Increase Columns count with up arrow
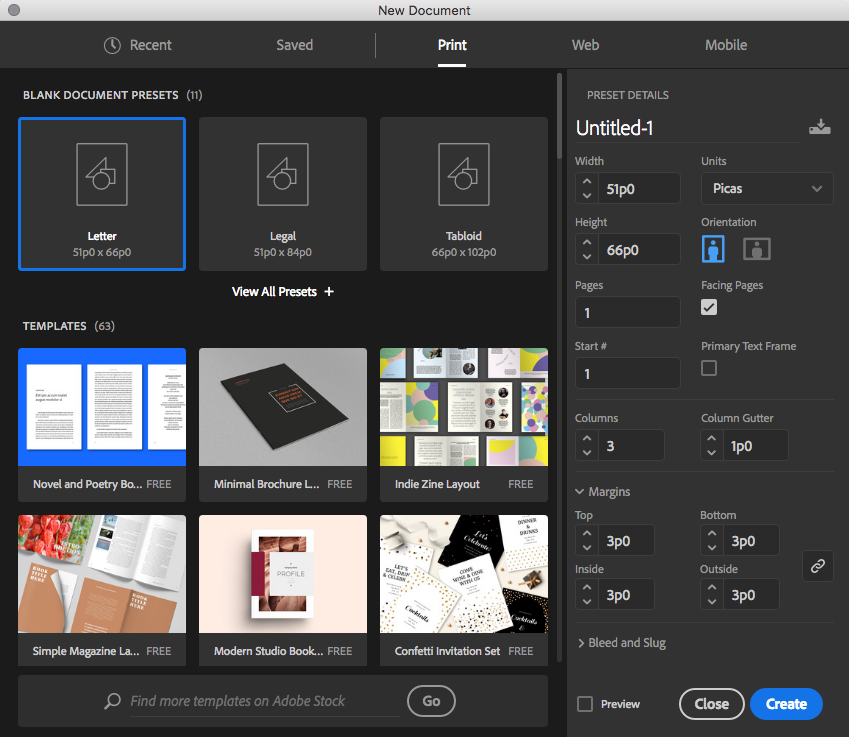This screenshot has width=849, height=737. pos(587,438)
